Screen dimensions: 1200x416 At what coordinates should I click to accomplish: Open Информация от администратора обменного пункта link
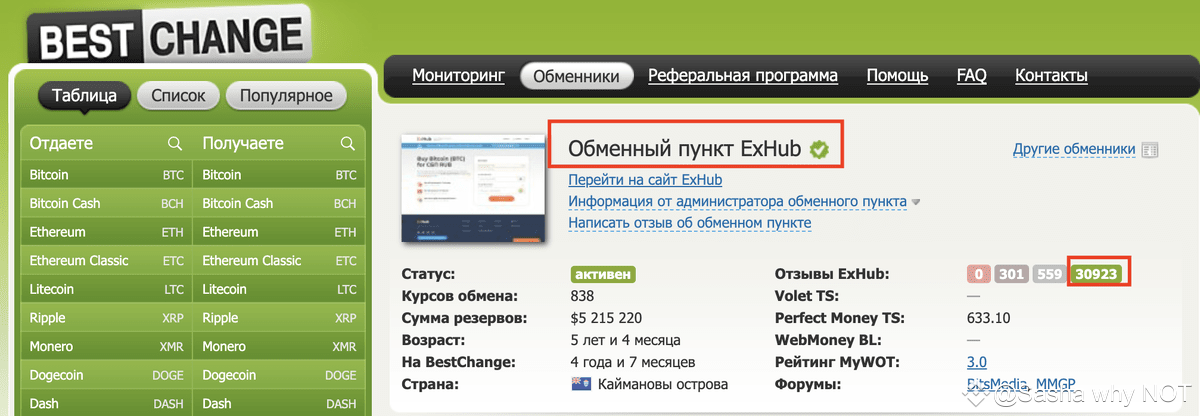tap(737, 202)
